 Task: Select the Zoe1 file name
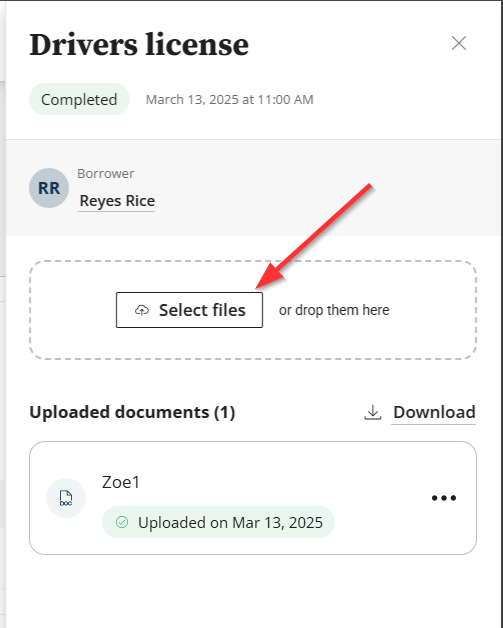[121, 482]
